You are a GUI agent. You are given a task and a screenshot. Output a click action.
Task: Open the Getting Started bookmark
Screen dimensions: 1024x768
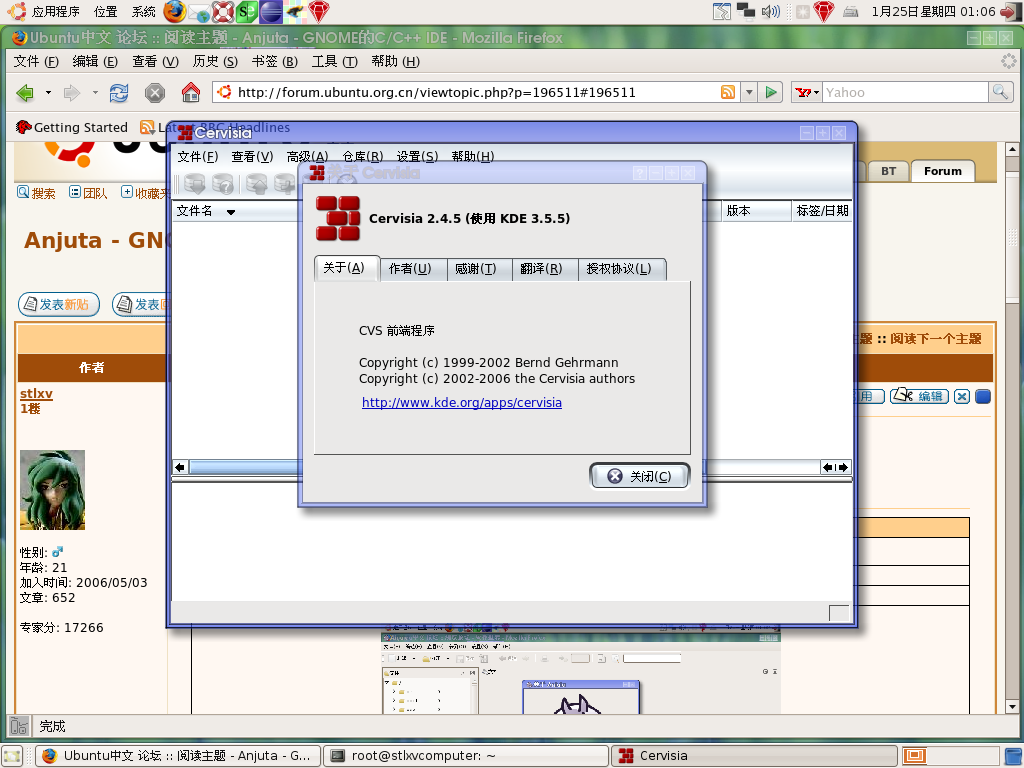(x=72, y=127)
